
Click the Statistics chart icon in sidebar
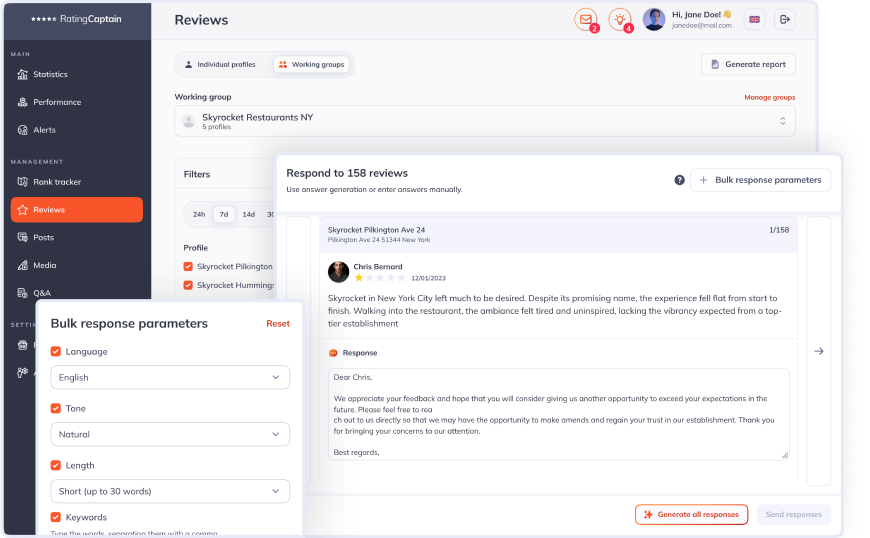[23, 74]
